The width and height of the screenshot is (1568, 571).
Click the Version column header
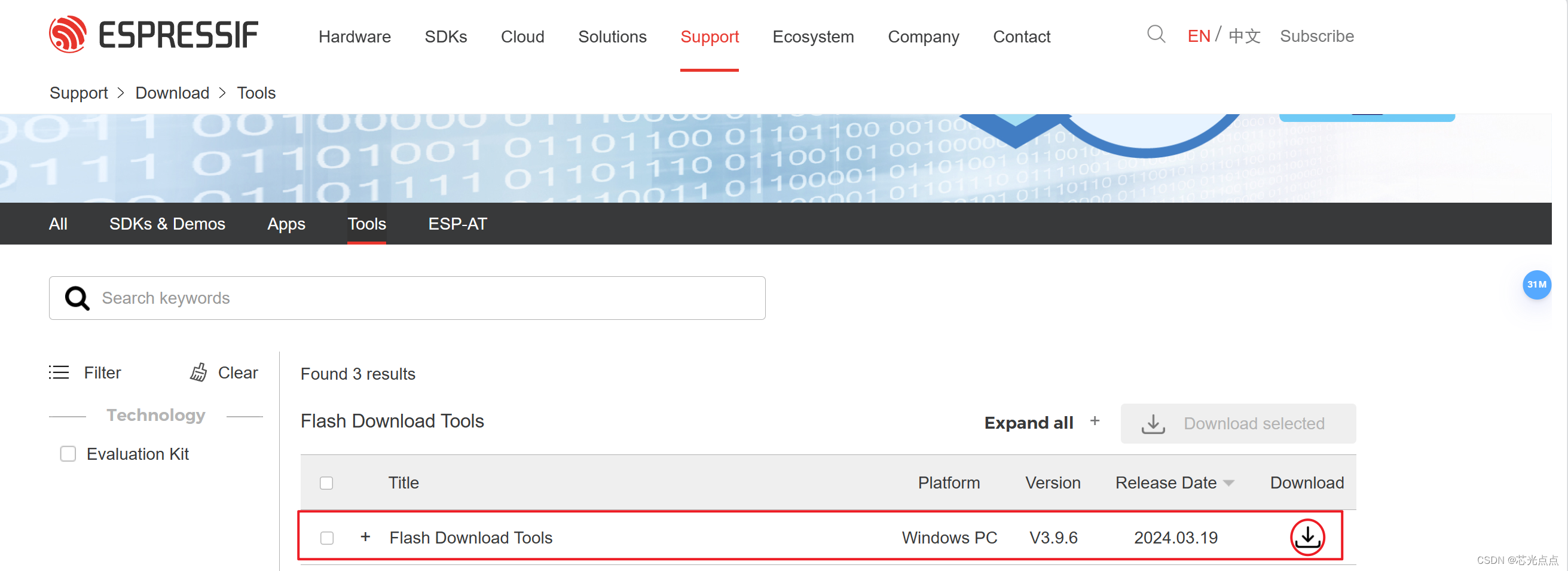coord(1053,483)
